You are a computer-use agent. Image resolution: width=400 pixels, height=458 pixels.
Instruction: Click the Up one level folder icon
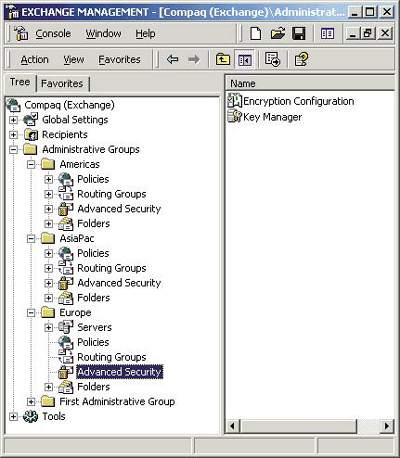click(x=223, y=60)
